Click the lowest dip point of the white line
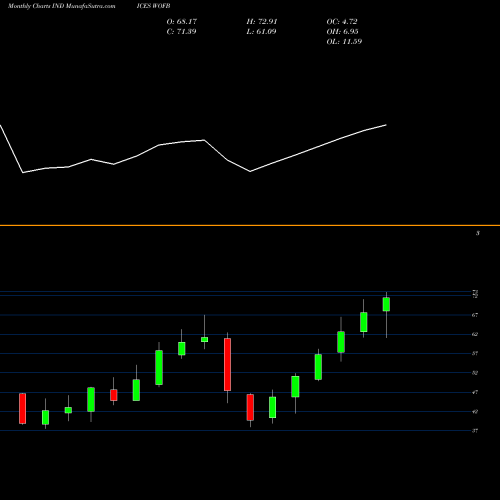500x500 pixels. pyautogui.click(x=23, y=173)
